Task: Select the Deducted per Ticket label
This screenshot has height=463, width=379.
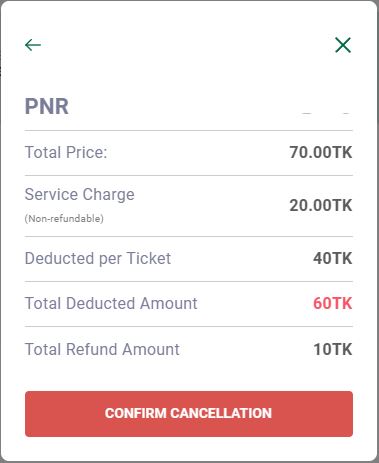Action: click(x=98, y=258)
